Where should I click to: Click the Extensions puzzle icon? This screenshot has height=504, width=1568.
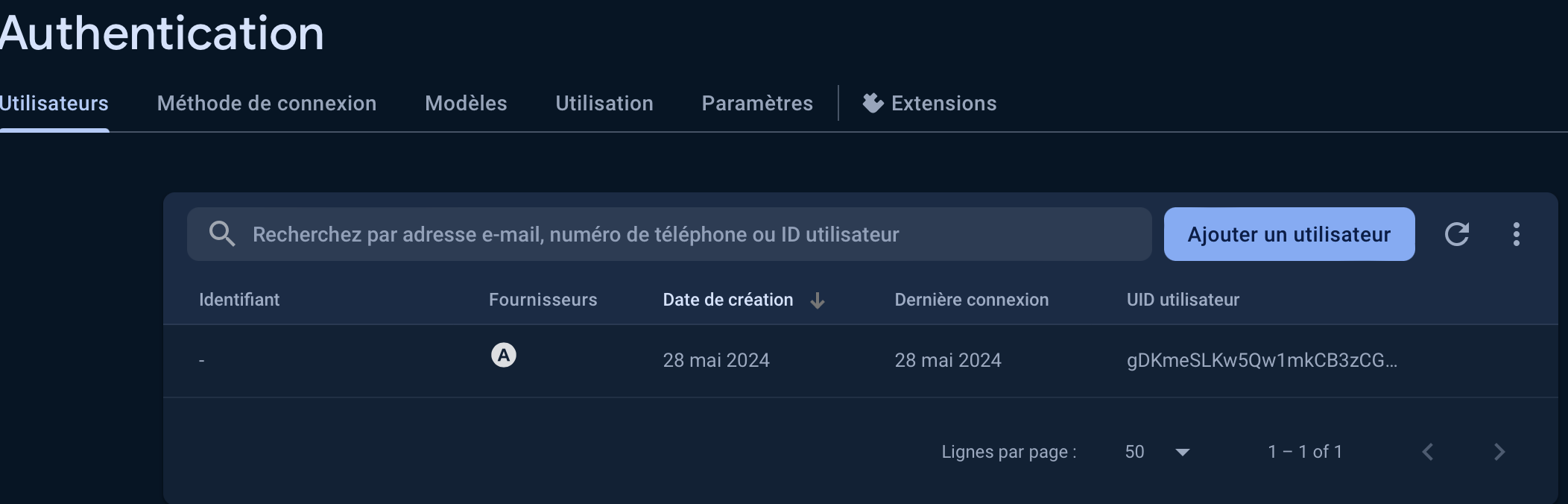(x=873, y=103)
